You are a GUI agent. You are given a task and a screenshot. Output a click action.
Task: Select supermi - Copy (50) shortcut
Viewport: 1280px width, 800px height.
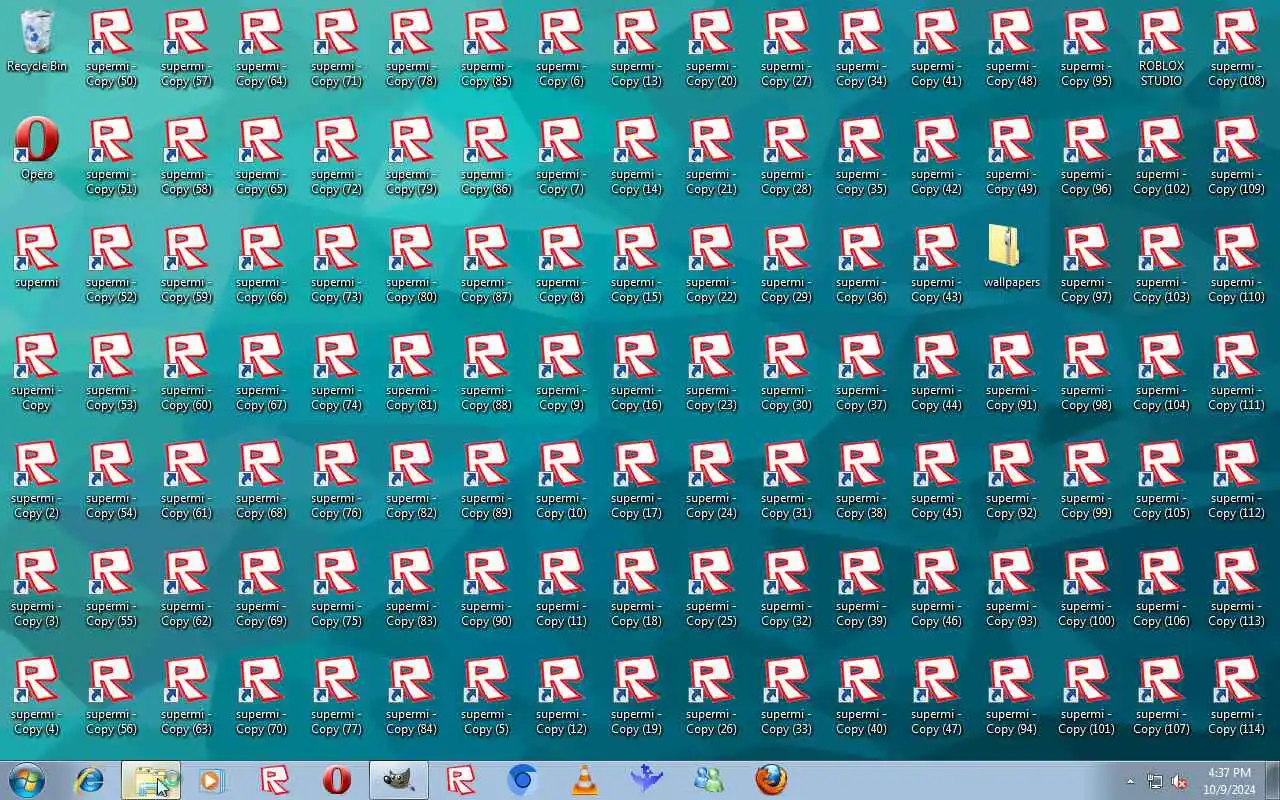click(112, 48)
